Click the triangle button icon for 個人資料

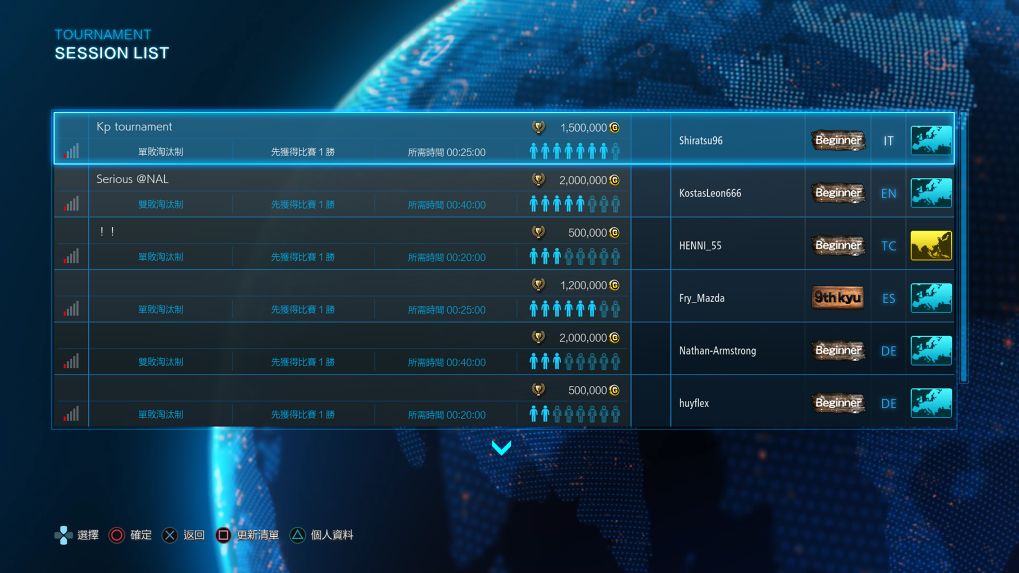(x=298, y=535)
